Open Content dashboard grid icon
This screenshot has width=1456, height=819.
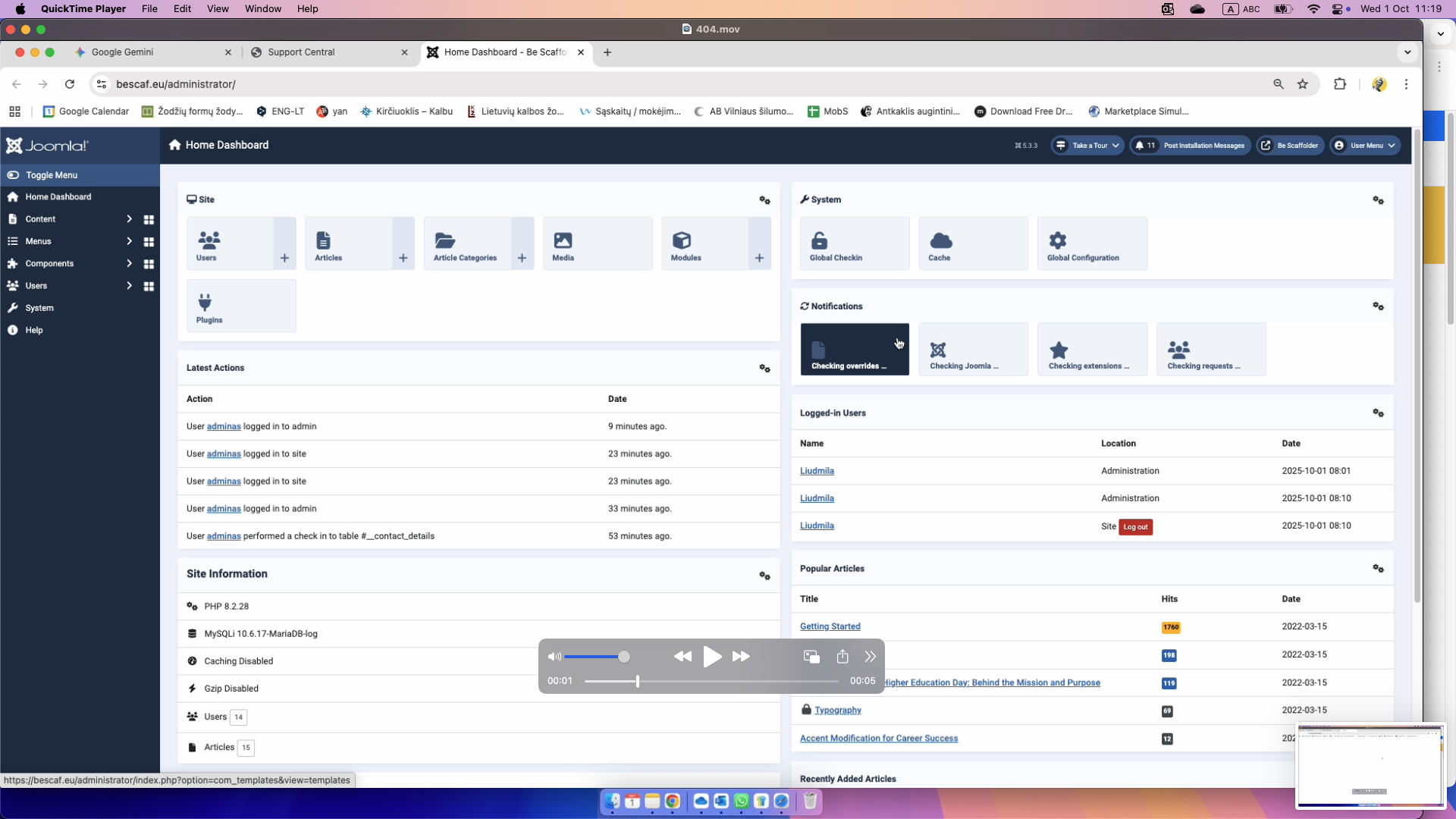pyautogui.click(x=149, y=219)
